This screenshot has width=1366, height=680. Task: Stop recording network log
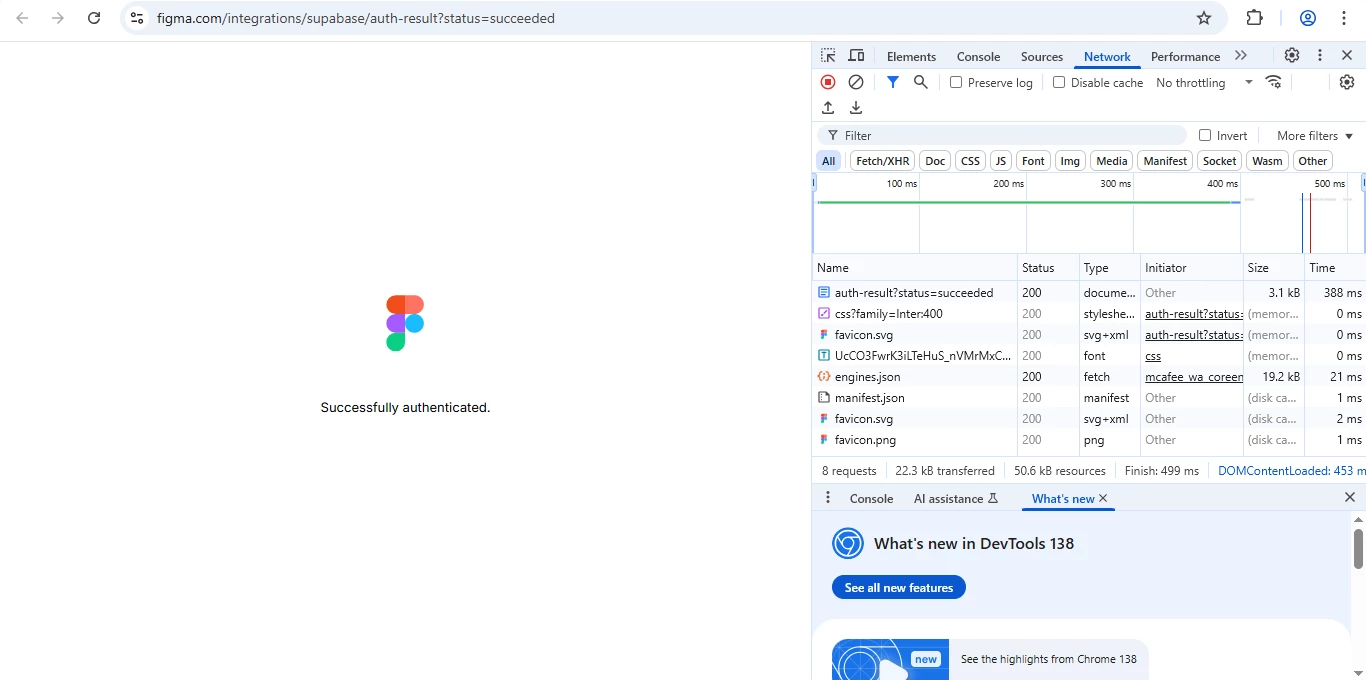[828, 82]
